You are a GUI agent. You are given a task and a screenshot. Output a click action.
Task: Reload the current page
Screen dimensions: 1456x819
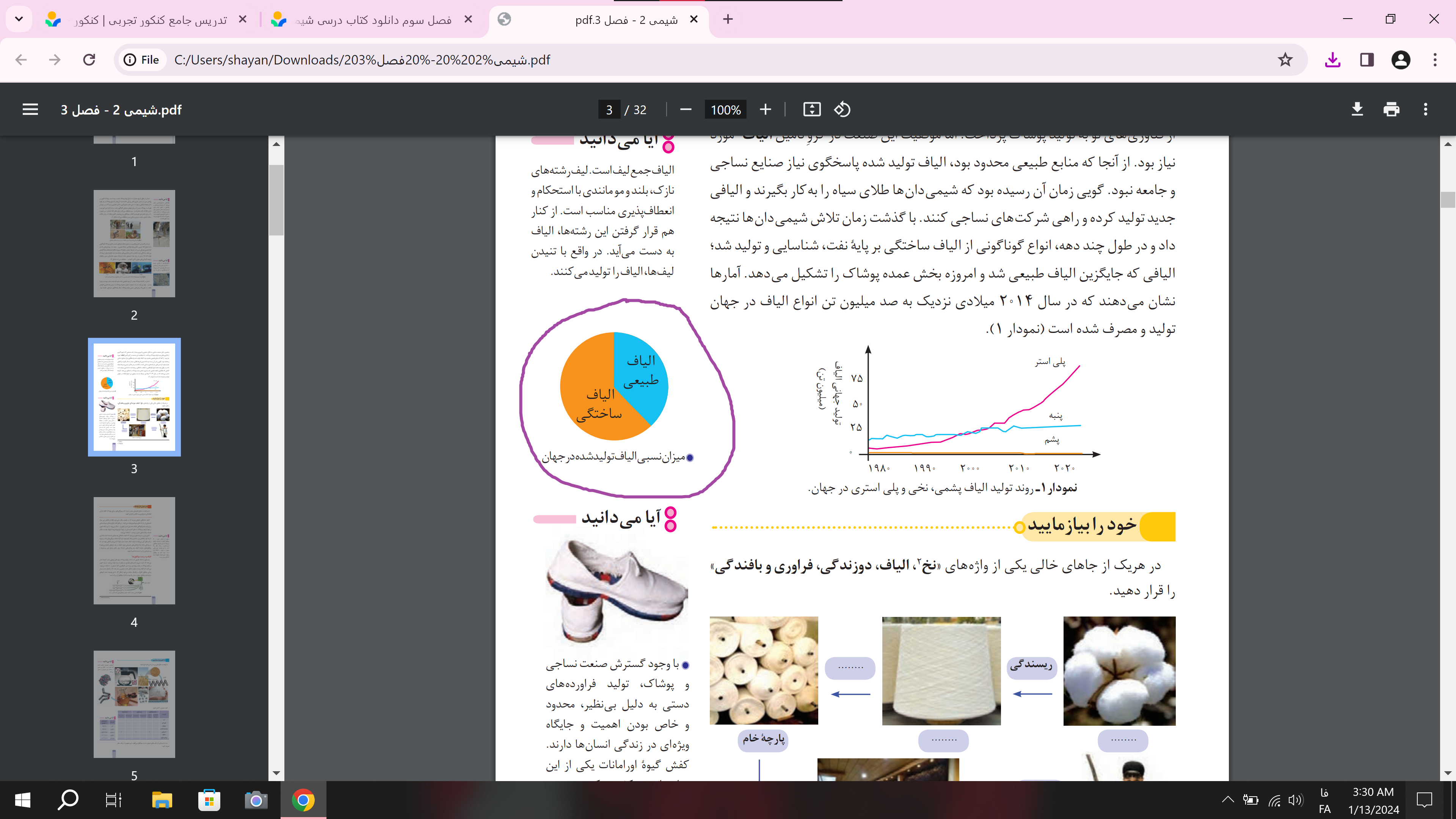click(x=89, y=60)
